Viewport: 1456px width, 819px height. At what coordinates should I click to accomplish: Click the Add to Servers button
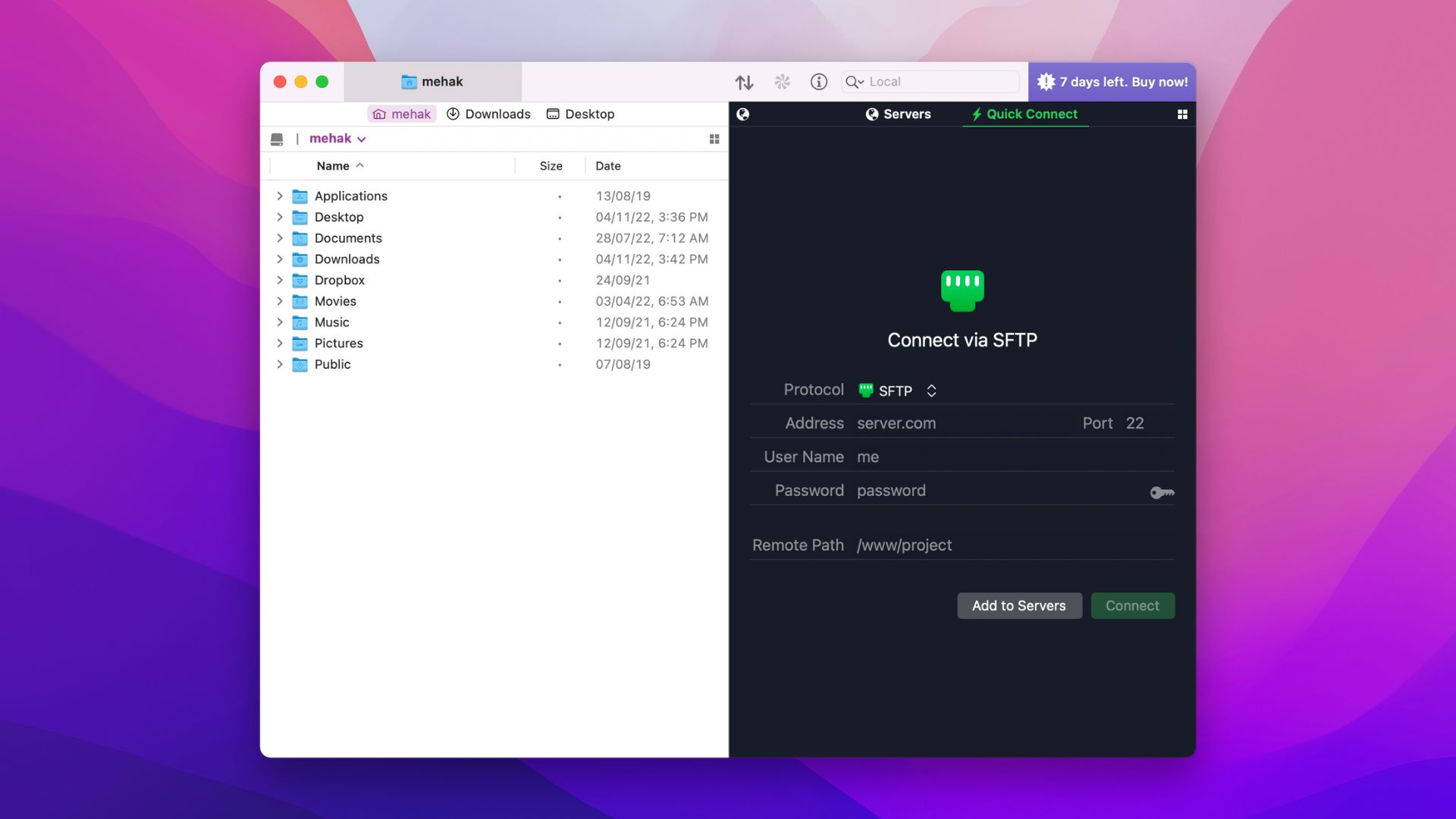click(1019, 605)
